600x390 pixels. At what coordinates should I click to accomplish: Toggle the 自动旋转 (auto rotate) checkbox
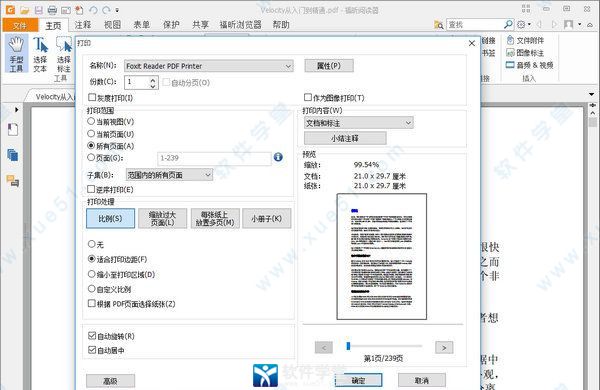point(92,336)
